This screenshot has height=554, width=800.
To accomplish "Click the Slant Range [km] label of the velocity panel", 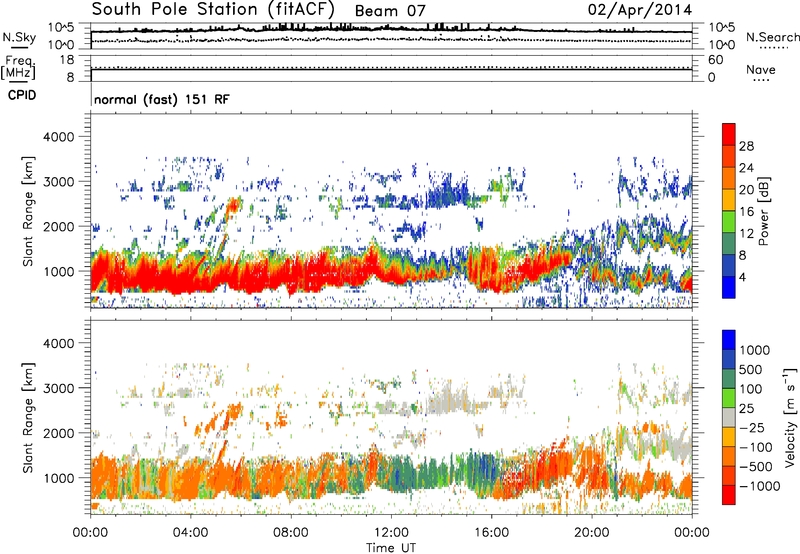I will pyautogui.click(x=28, y=418).
